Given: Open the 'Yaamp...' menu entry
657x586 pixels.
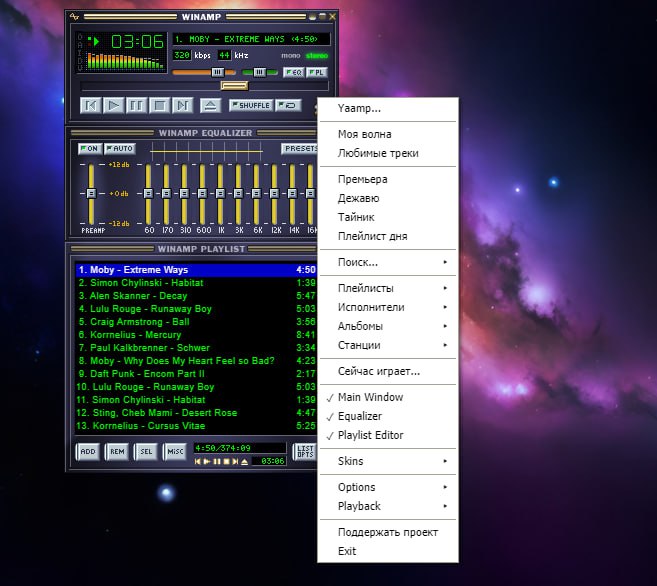Looking at the screenshot, I should (x=388, y=108).
